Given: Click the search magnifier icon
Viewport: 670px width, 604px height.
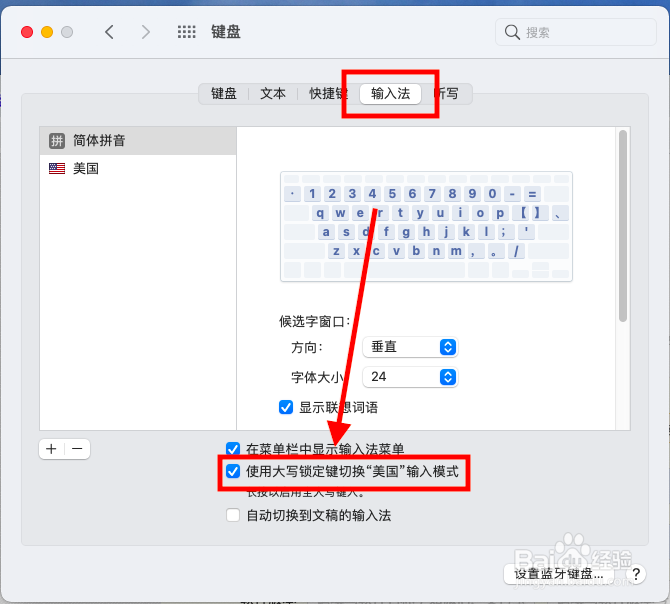Looking at the screenshot, I should point(511,32).
